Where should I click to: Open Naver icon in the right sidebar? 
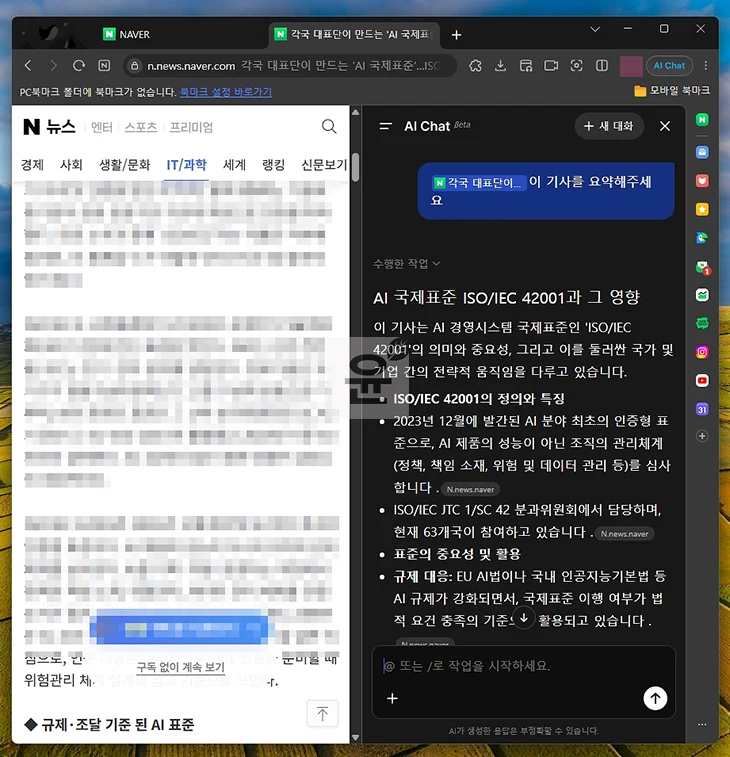702,120
